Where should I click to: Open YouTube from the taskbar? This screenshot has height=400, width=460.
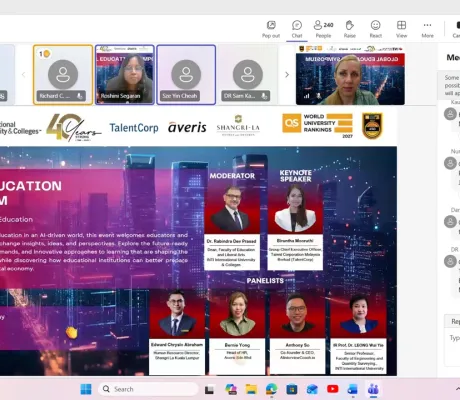click(333, 389)
